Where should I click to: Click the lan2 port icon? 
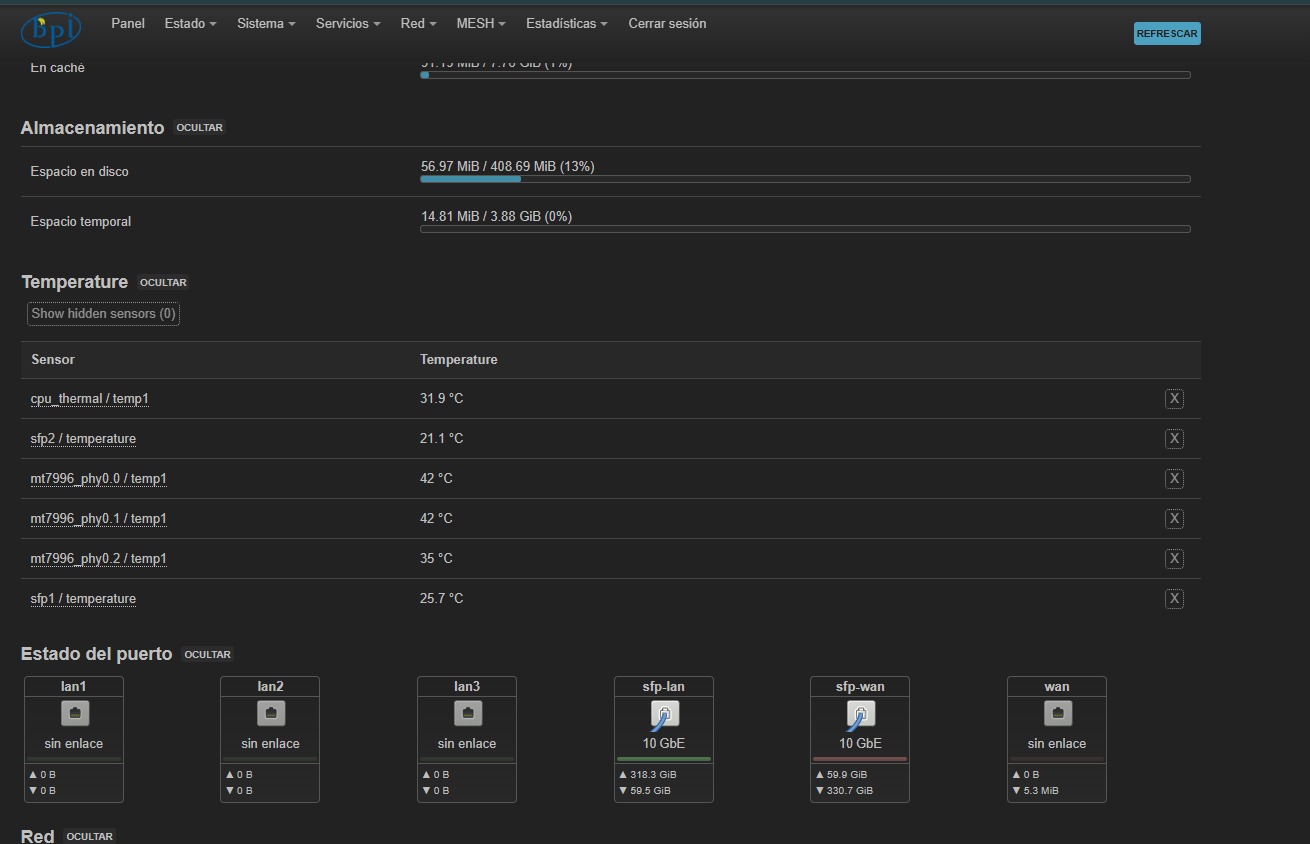pyautogui.click(x=270, y=713)
